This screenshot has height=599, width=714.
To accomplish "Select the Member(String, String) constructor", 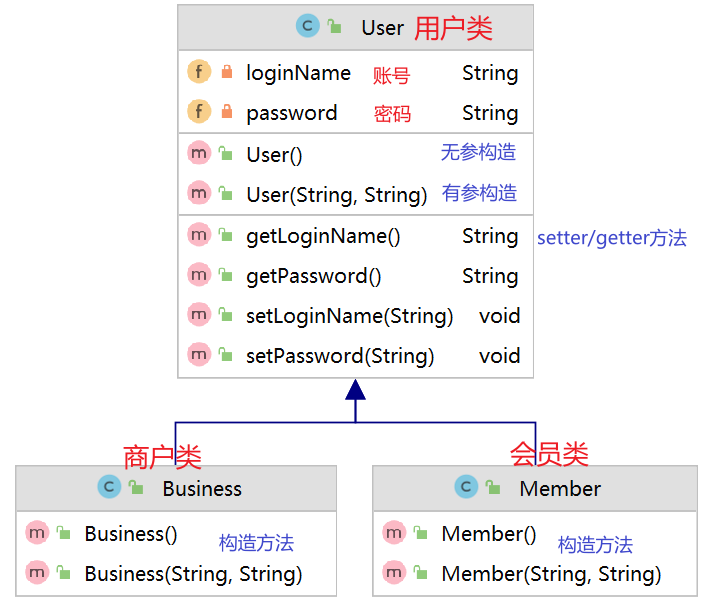I will [551, 574].
